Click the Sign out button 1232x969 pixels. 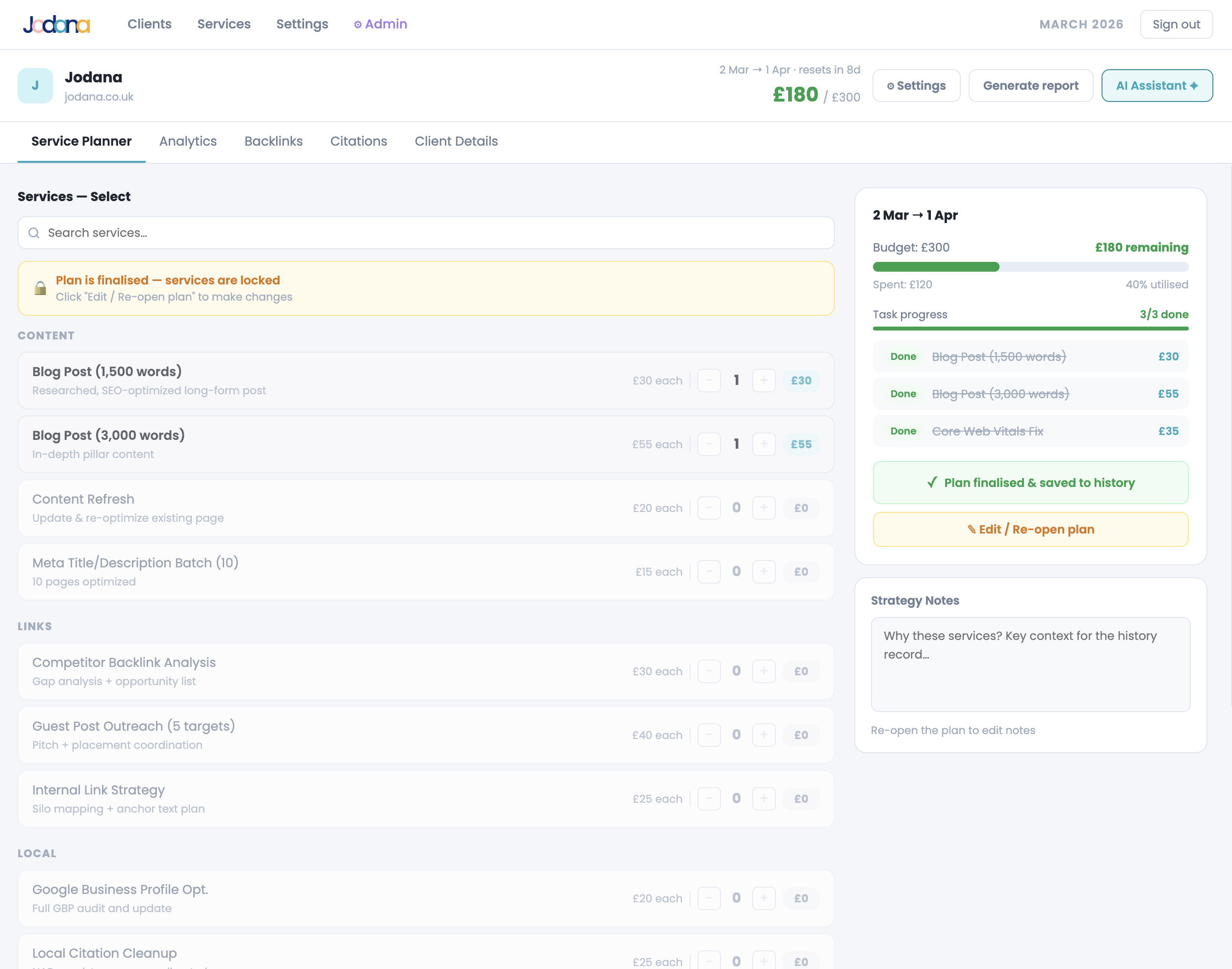(x=1177, y=24)
